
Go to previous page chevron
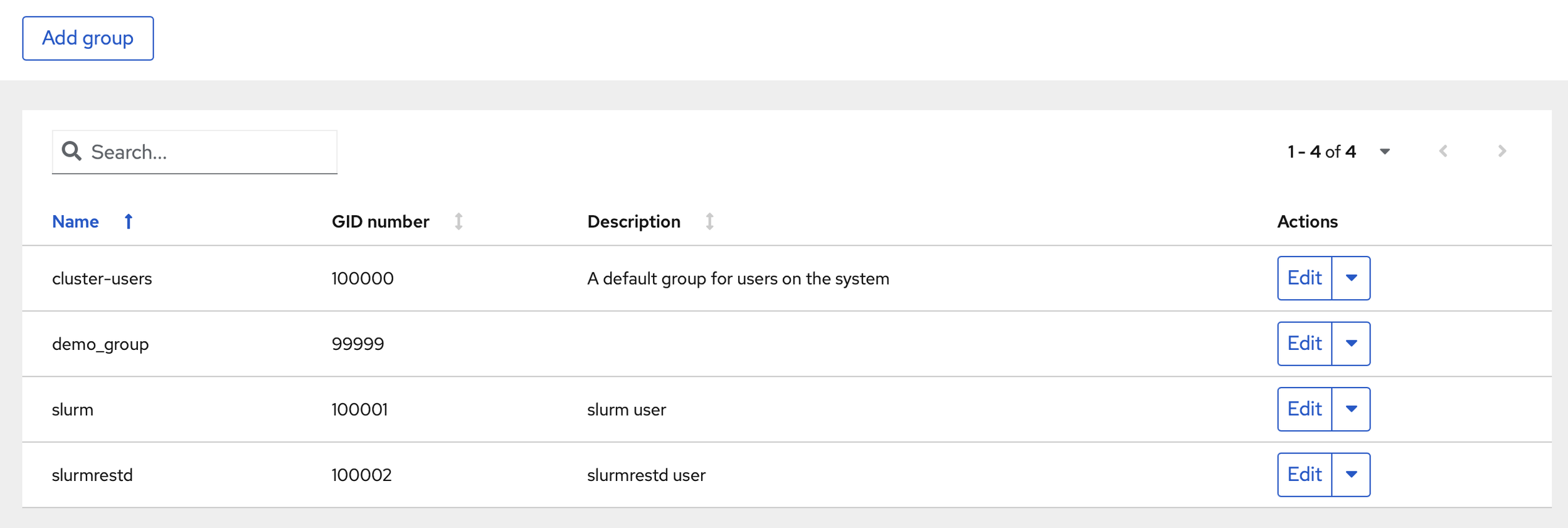point(1443,151)
